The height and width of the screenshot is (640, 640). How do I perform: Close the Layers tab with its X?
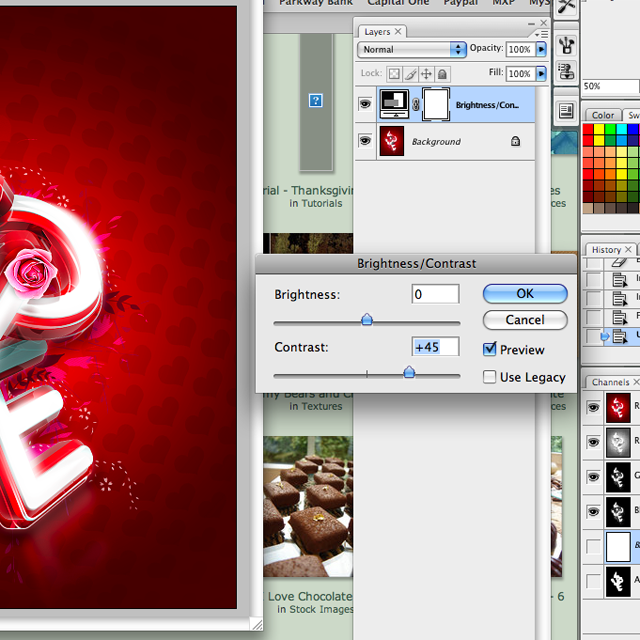[x=398, y=31]
